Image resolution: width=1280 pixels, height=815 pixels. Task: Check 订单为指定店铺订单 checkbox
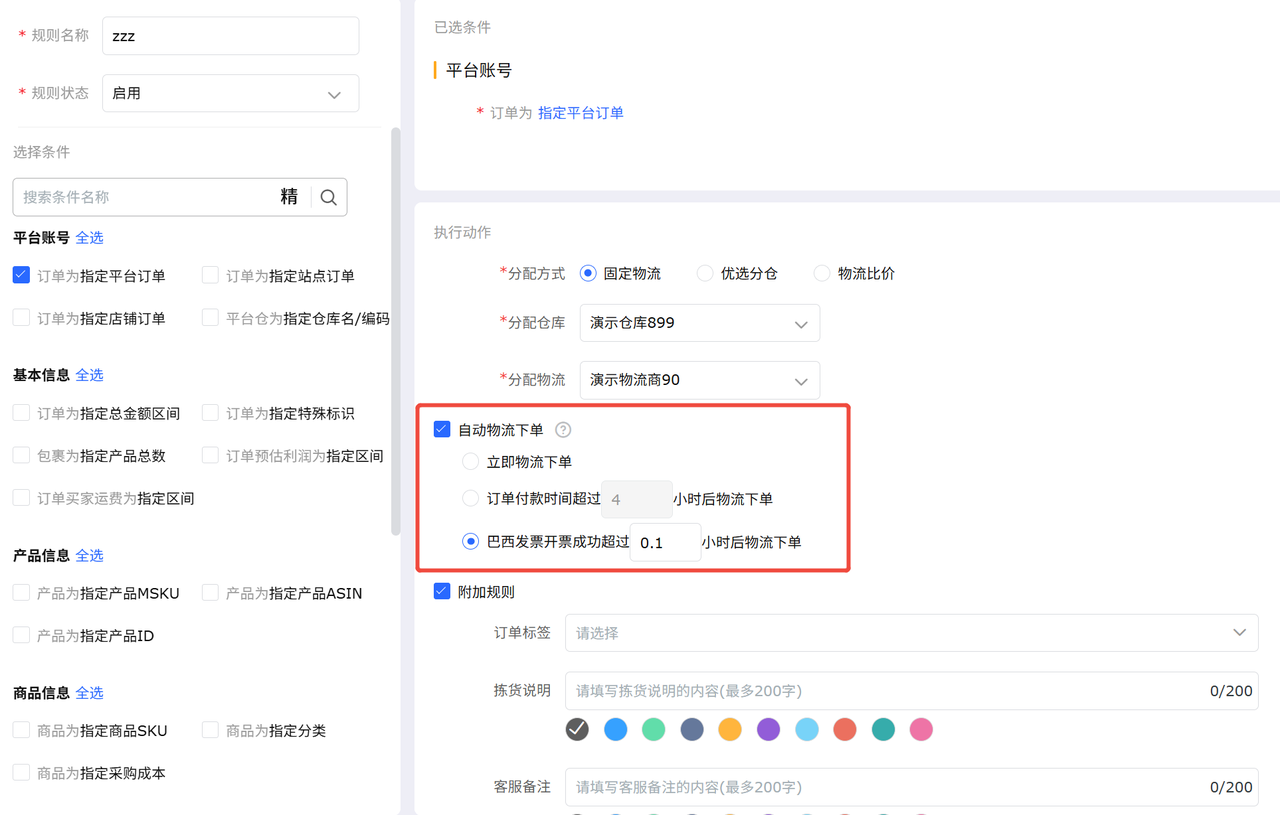pos(21,318)
